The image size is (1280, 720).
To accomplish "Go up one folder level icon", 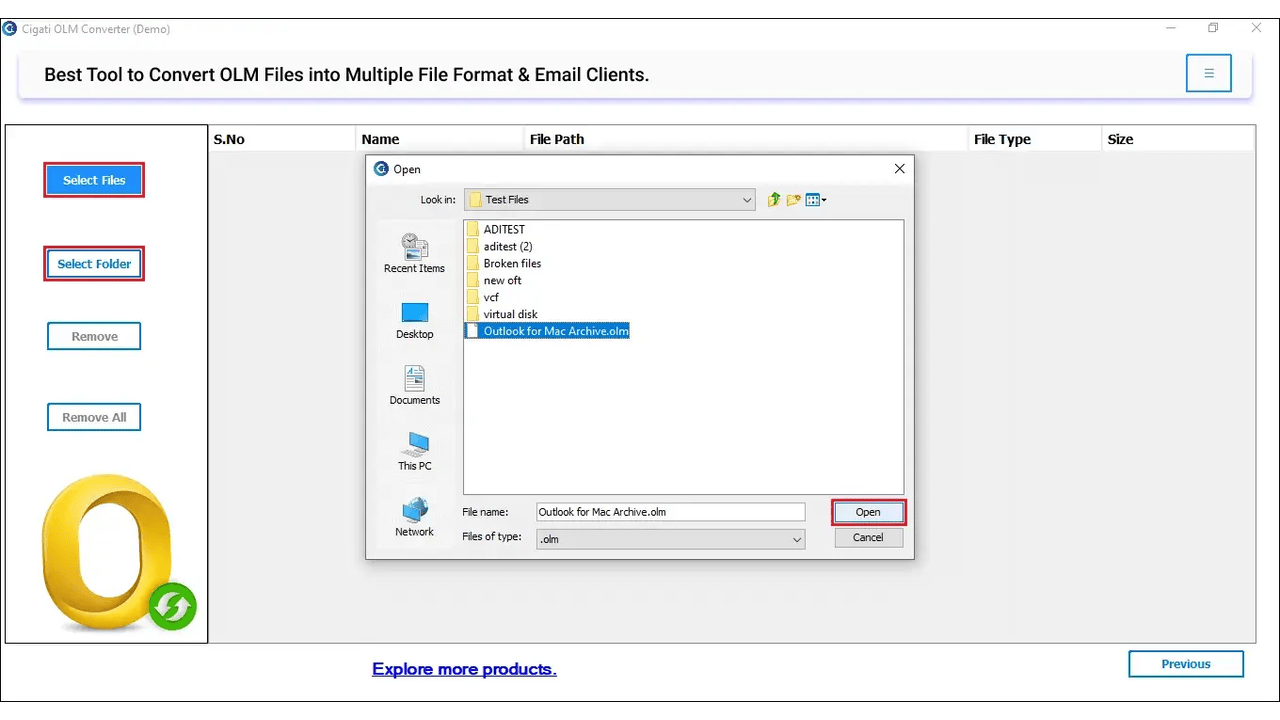I will click(x=773, y=200).
